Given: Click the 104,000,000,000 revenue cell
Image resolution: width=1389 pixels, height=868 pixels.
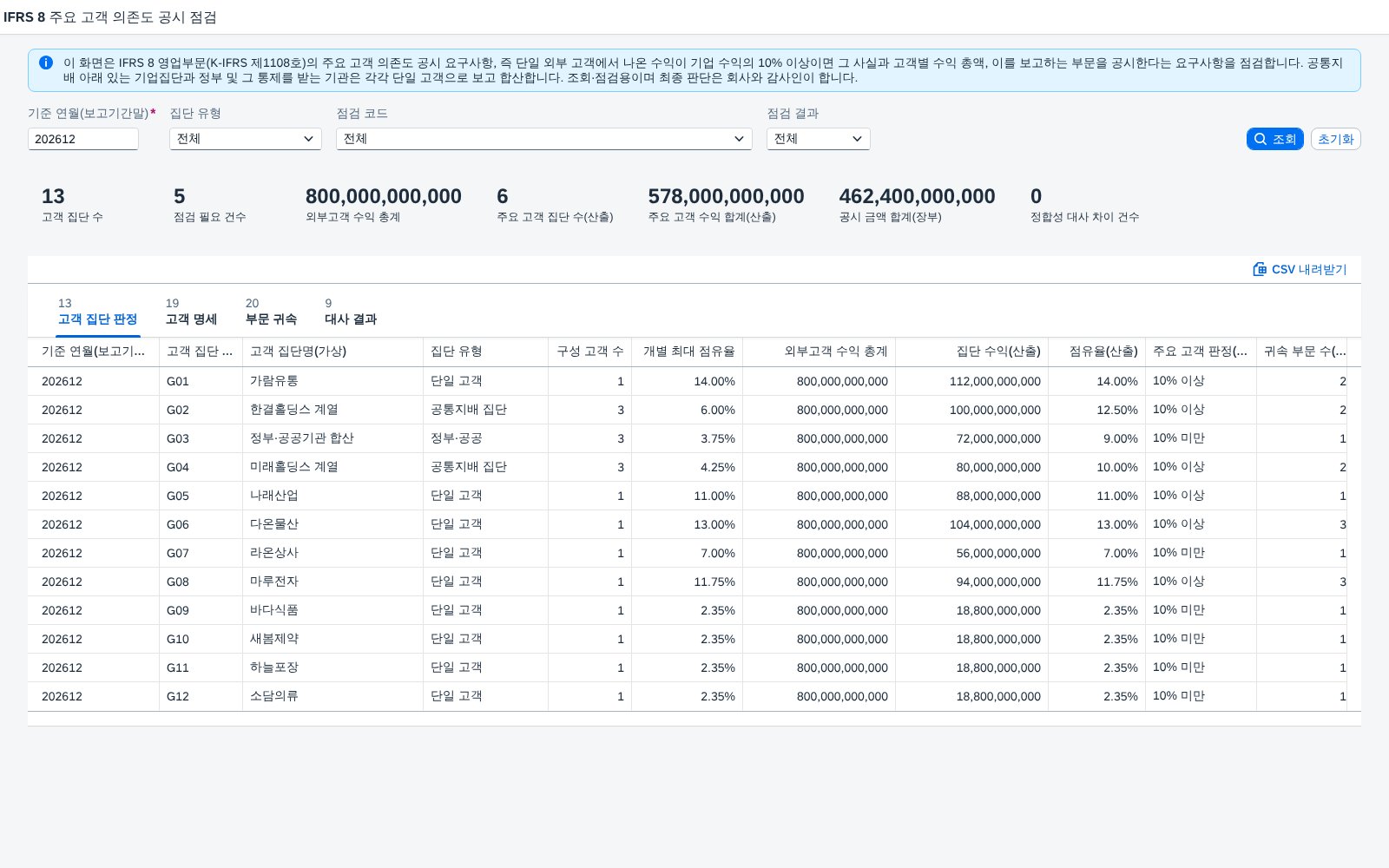Looking at the screenshot, I should coord(971,524).
